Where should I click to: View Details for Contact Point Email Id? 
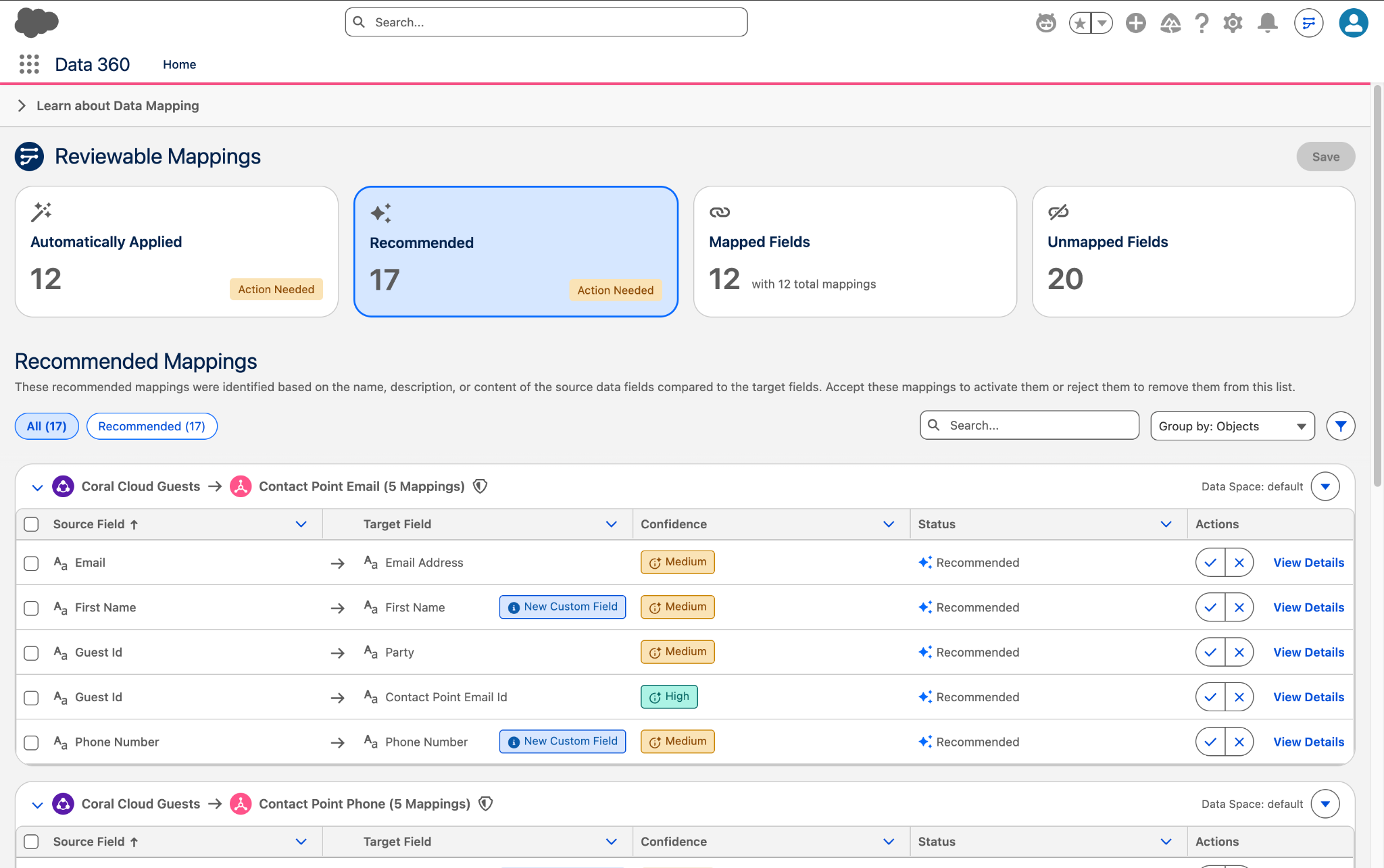(1308, 697)
